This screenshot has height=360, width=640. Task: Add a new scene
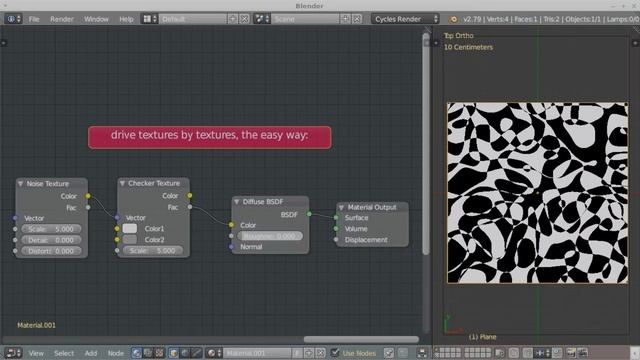pyautogui.click(x=345, y=19)
